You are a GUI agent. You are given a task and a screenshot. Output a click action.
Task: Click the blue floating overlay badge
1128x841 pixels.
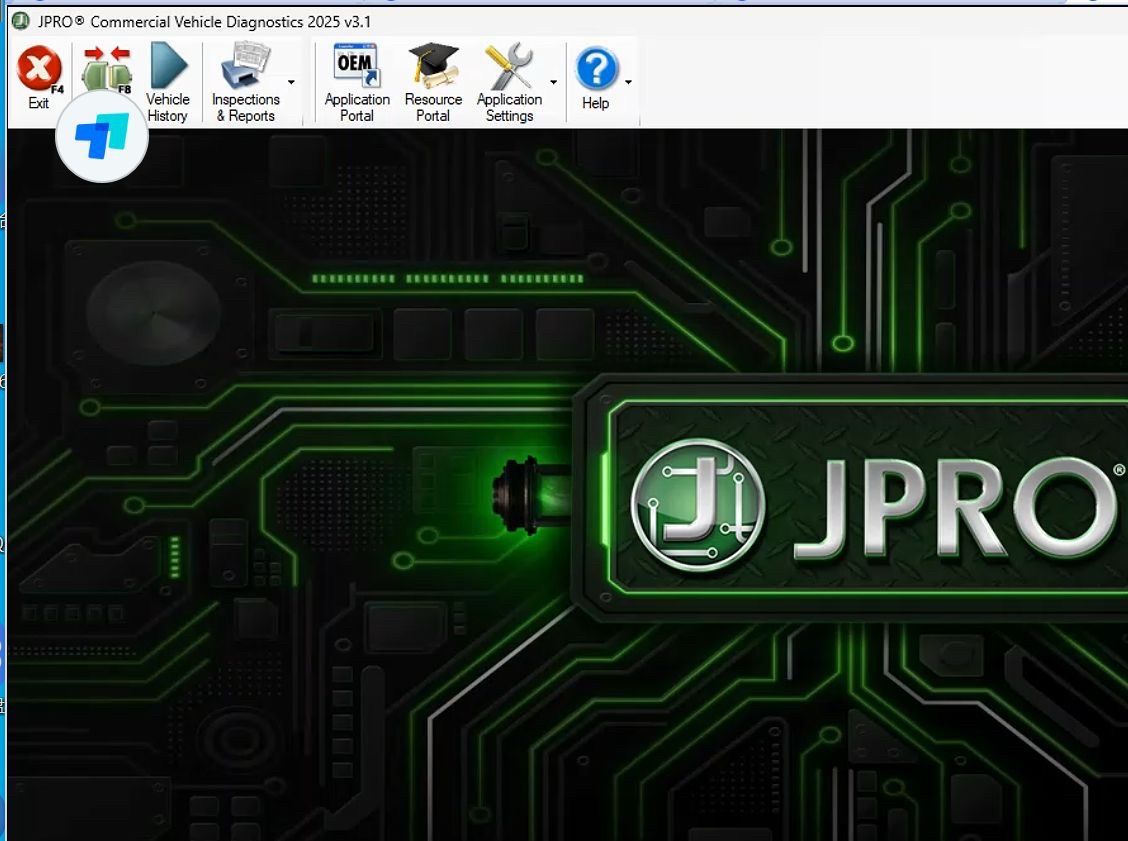click(x=102, y=136)
